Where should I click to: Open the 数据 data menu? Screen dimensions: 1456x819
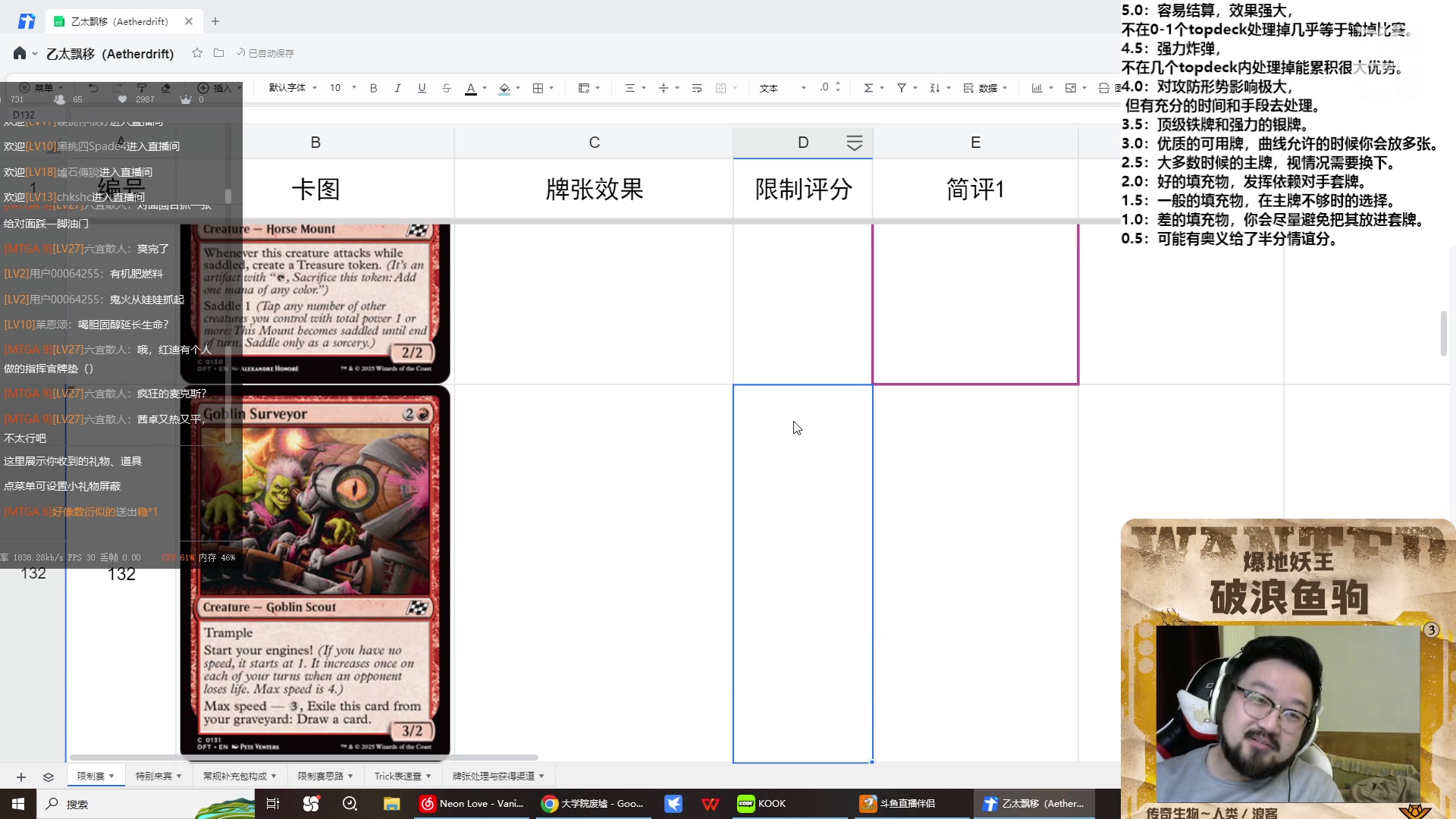(x=985, y=88)
